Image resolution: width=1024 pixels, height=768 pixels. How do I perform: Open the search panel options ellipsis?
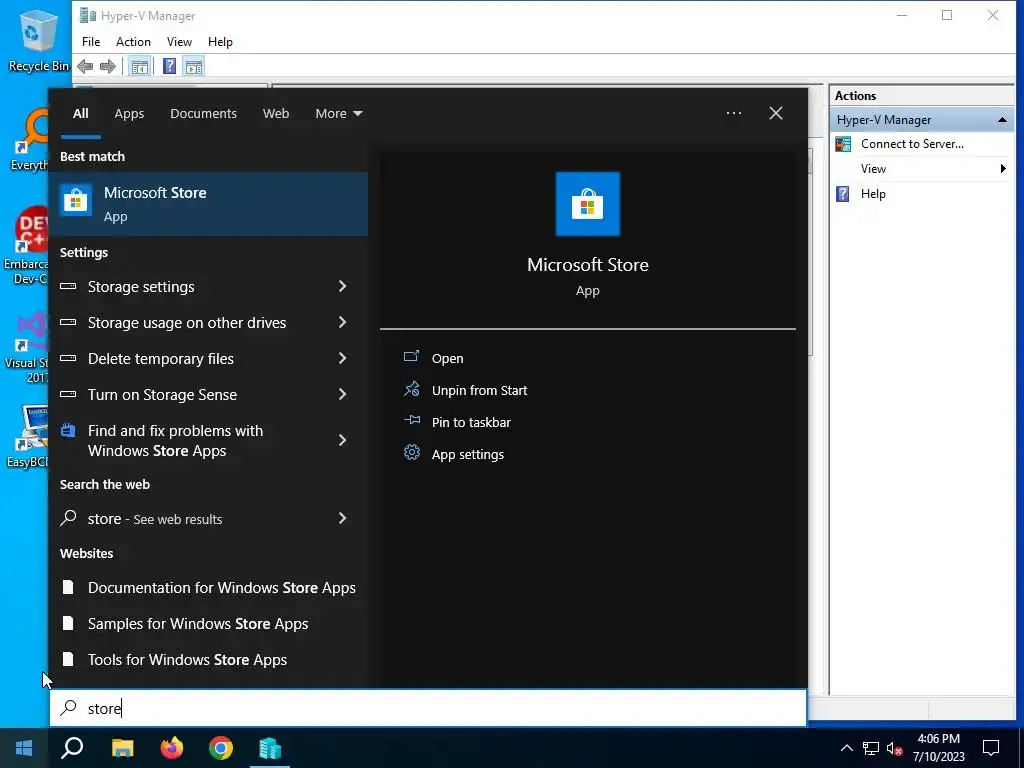[733, 114]
